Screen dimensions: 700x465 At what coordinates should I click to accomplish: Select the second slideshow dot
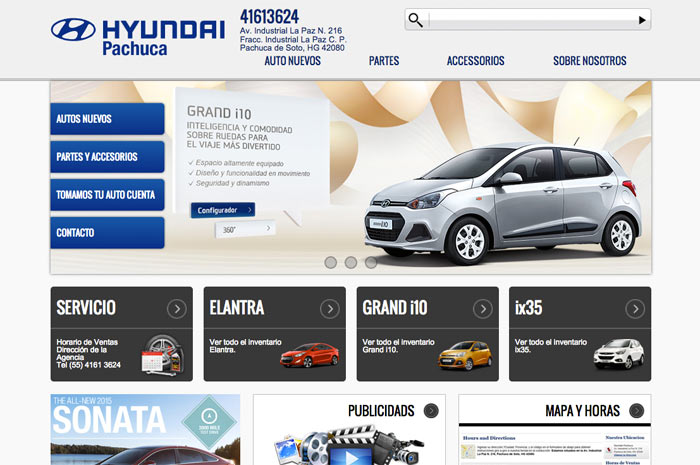click(351, 262)
